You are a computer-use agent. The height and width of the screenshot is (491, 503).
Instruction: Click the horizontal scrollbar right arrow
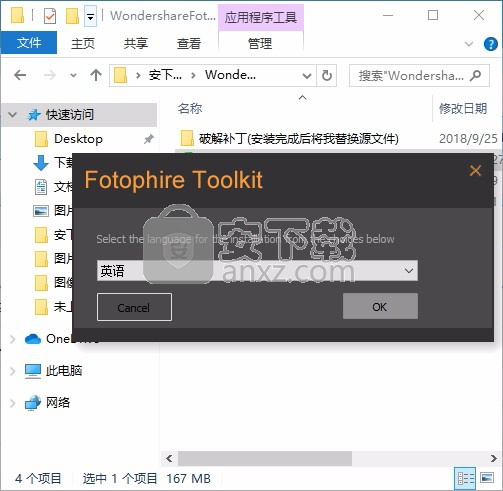494,459
